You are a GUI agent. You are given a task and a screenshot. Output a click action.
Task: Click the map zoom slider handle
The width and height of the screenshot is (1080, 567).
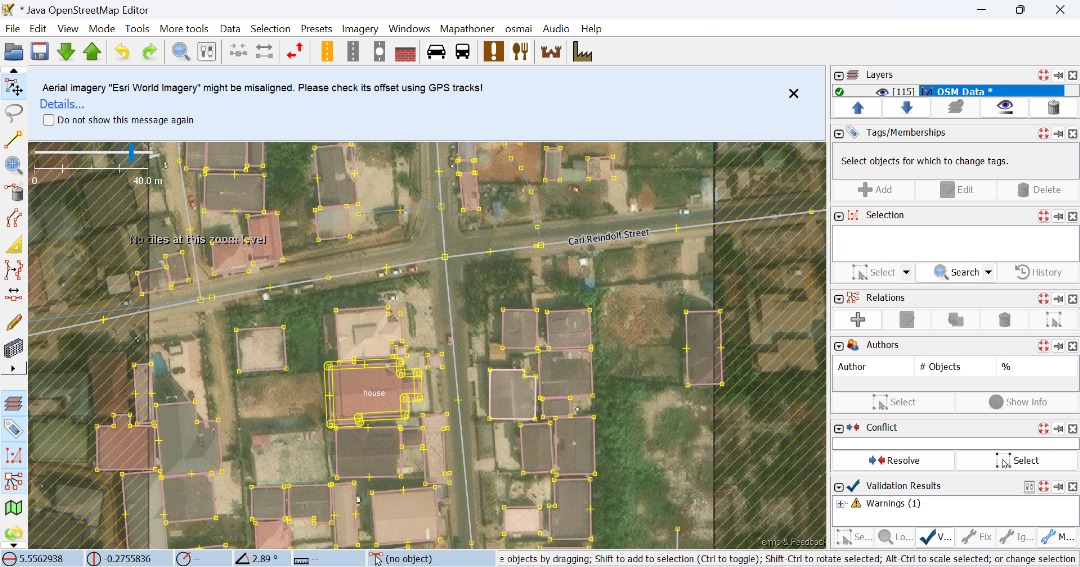tap(131, 152)
